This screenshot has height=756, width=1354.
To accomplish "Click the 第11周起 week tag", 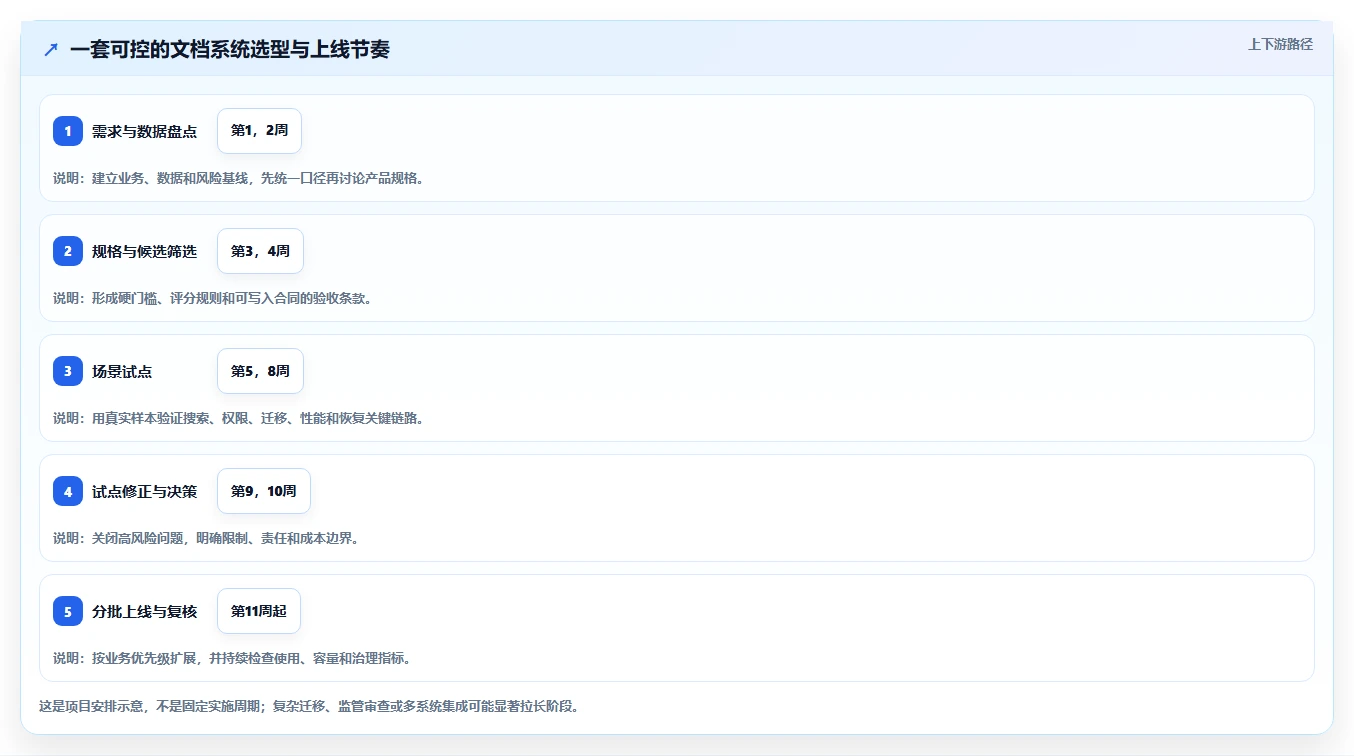I will [259, 611].
